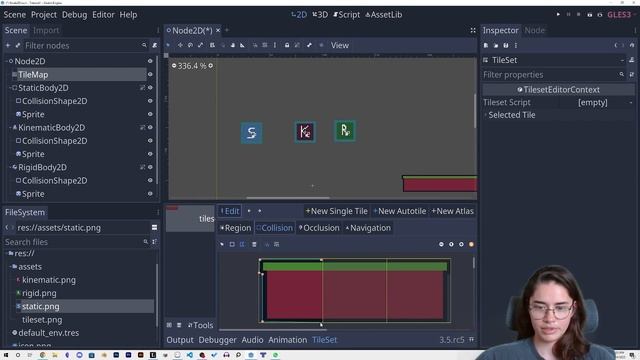Open the Debug menu
The width and height of the screenshot is (640, 360).
click(x=74, y=15)
